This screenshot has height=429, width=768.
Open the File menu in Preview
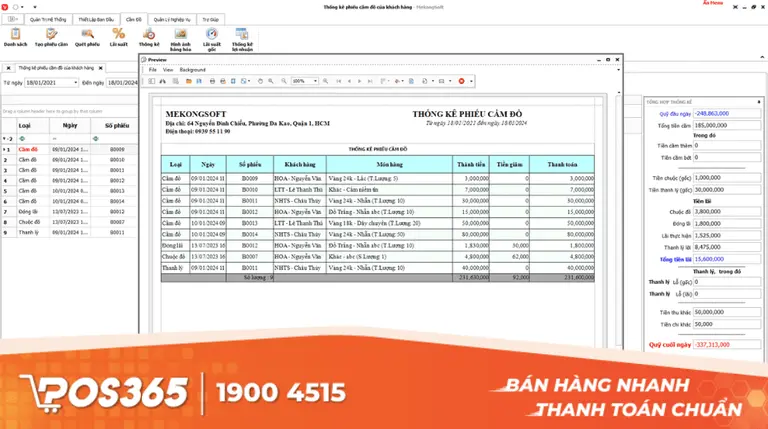click(x=153, y=70)
